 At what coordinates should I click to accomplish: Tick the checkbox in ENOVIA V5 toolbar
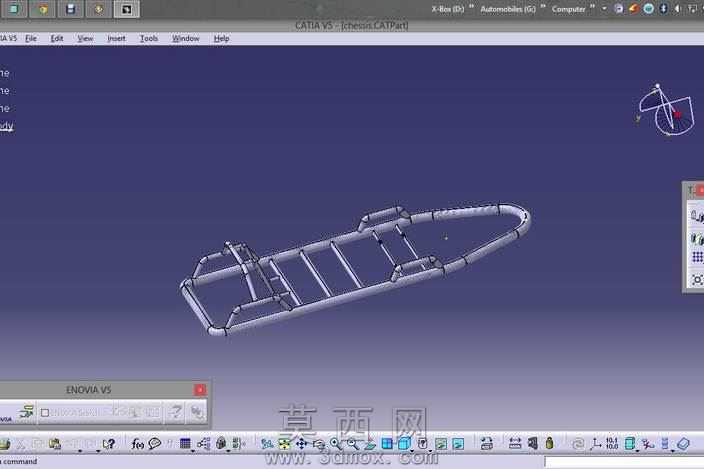(x=44, y=412)
